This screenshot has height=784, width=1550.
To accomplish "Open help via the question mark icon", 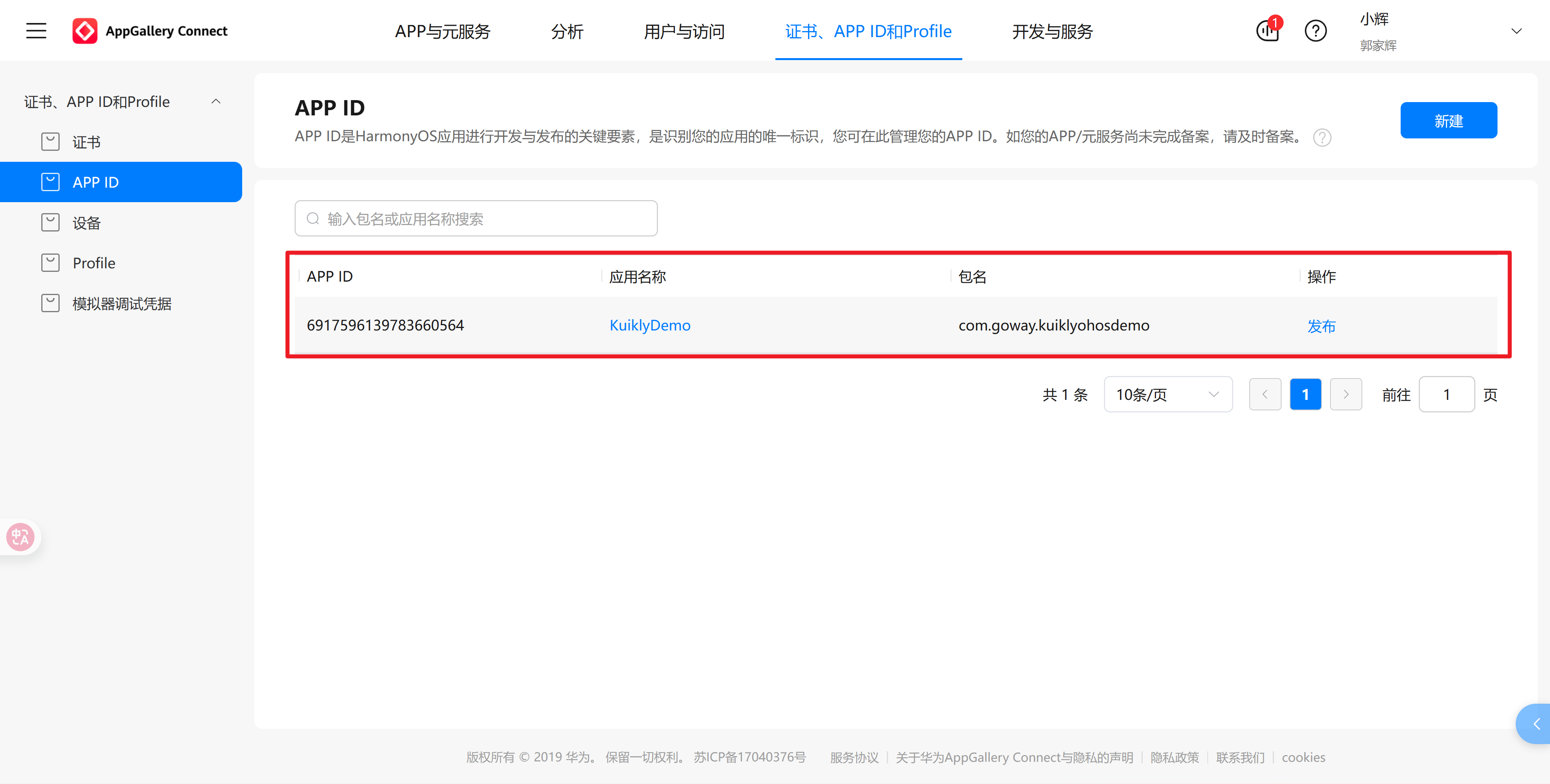I will point(1316,31).
